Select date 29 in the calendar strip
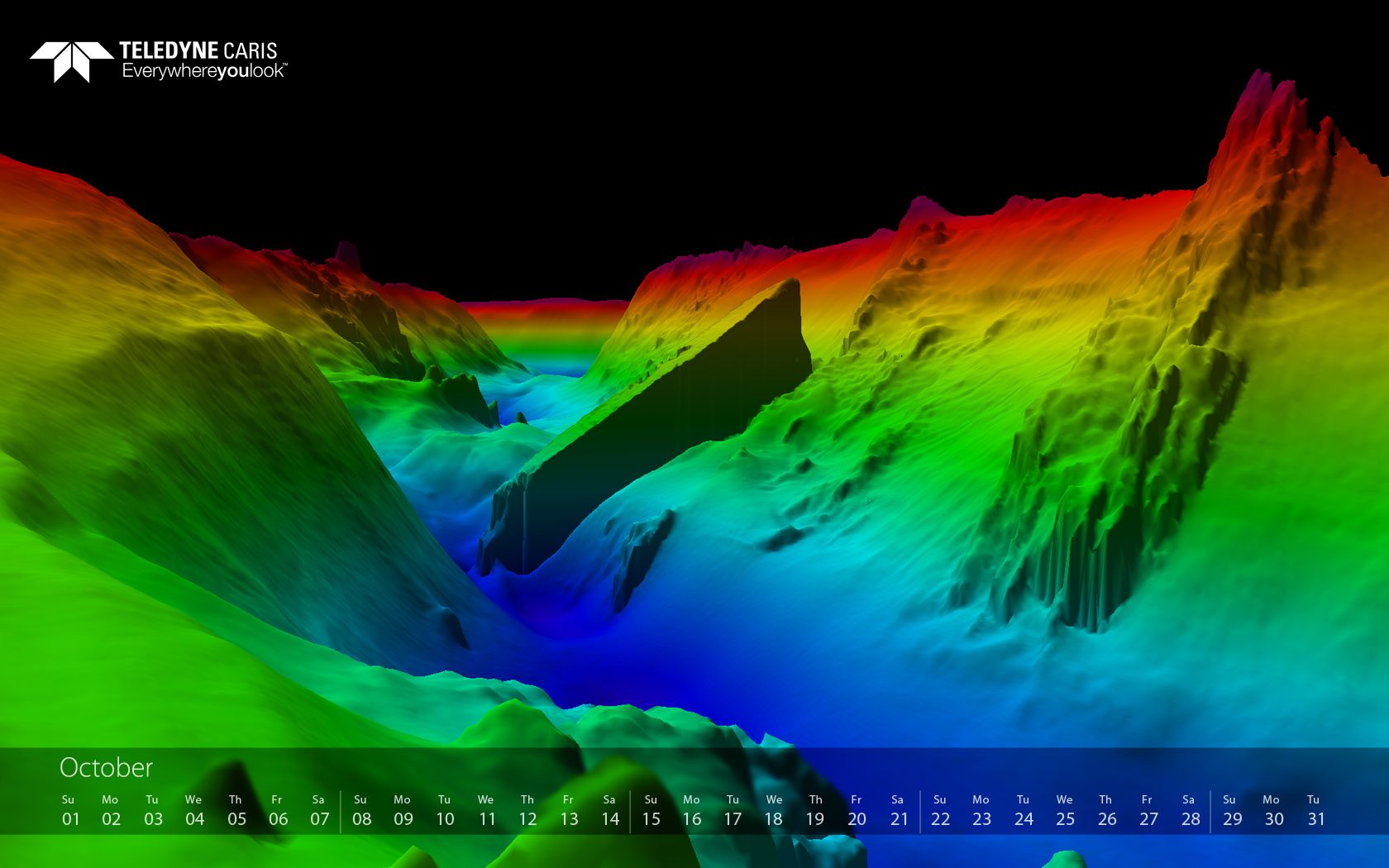1389x868 pixels. tap(1232, 819)
